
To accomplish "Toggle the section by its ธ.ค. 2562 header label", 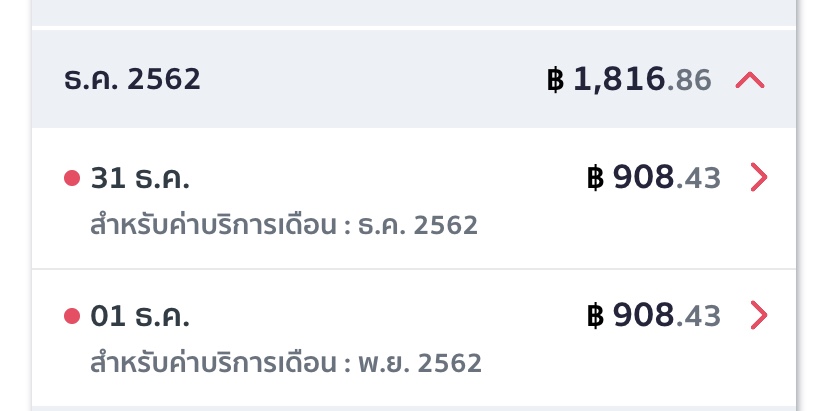I will tap(131, 80).
